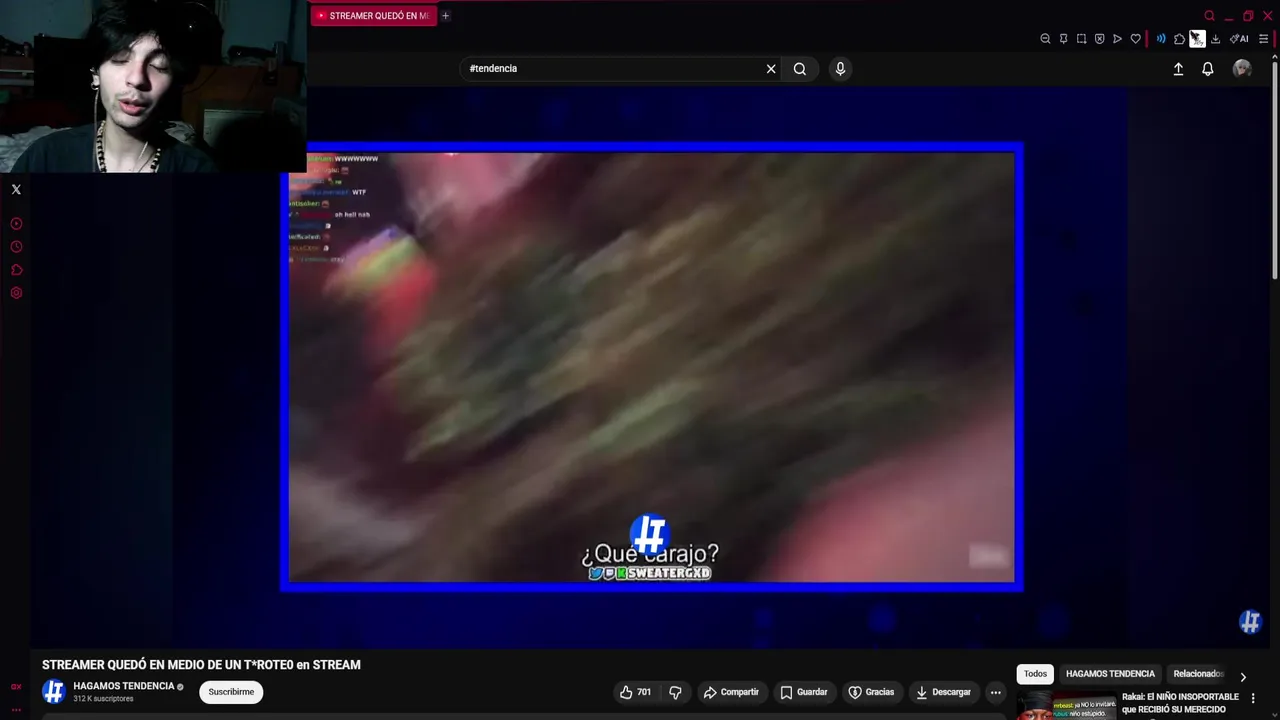The width and height of the screenshot is (1280, 720).
Task: Click the Compartir button
Action: 731,692
